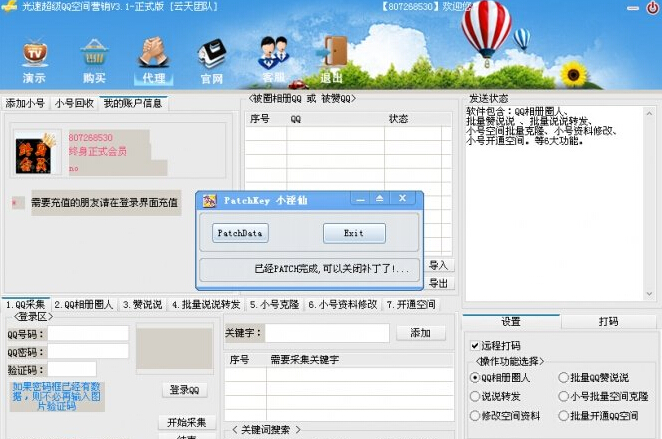Click the PatchData button
The image size is (662, 439).
240,233
